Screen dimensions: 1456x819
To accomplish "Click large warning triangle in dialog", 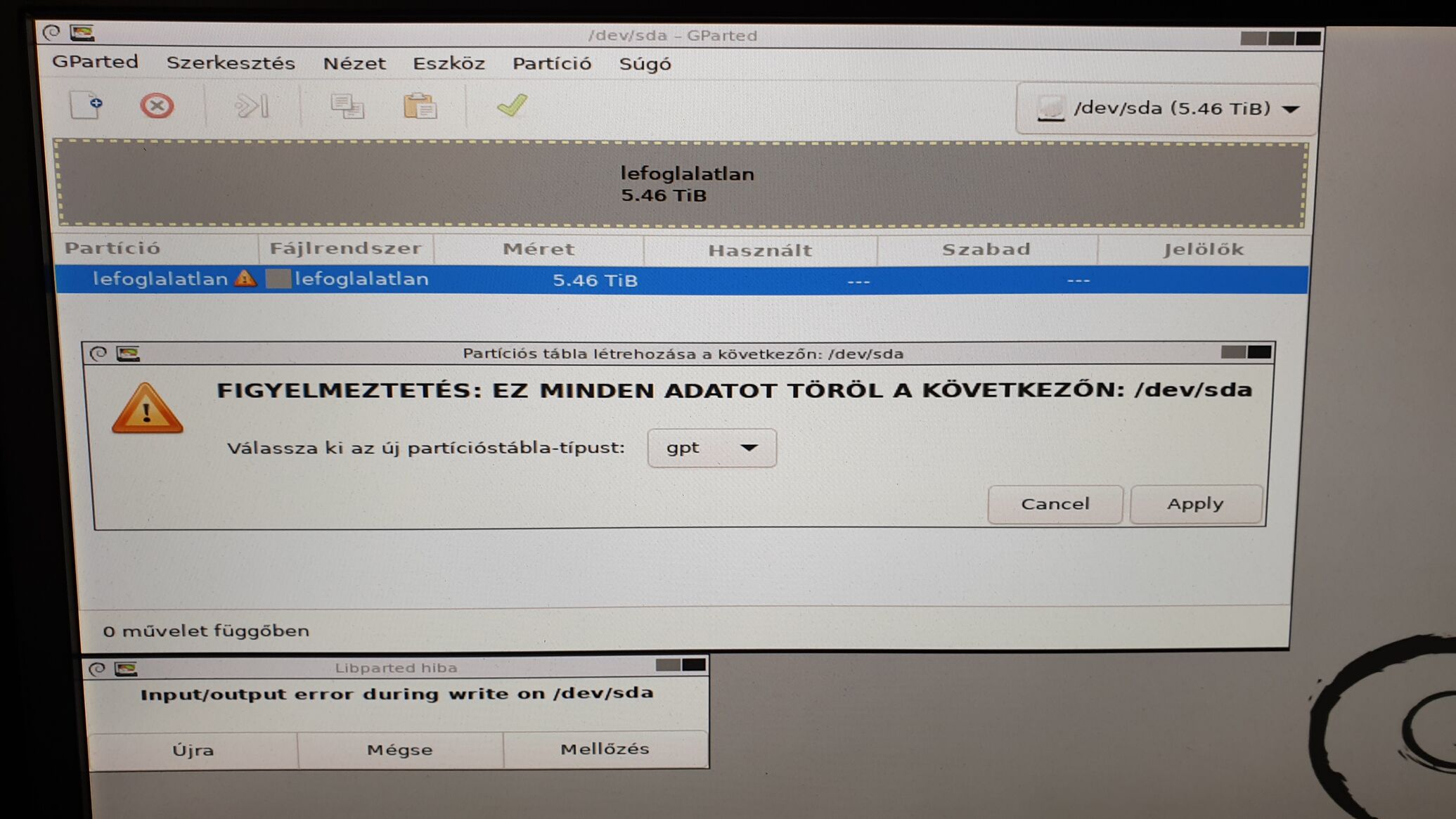I will (147, 408).
